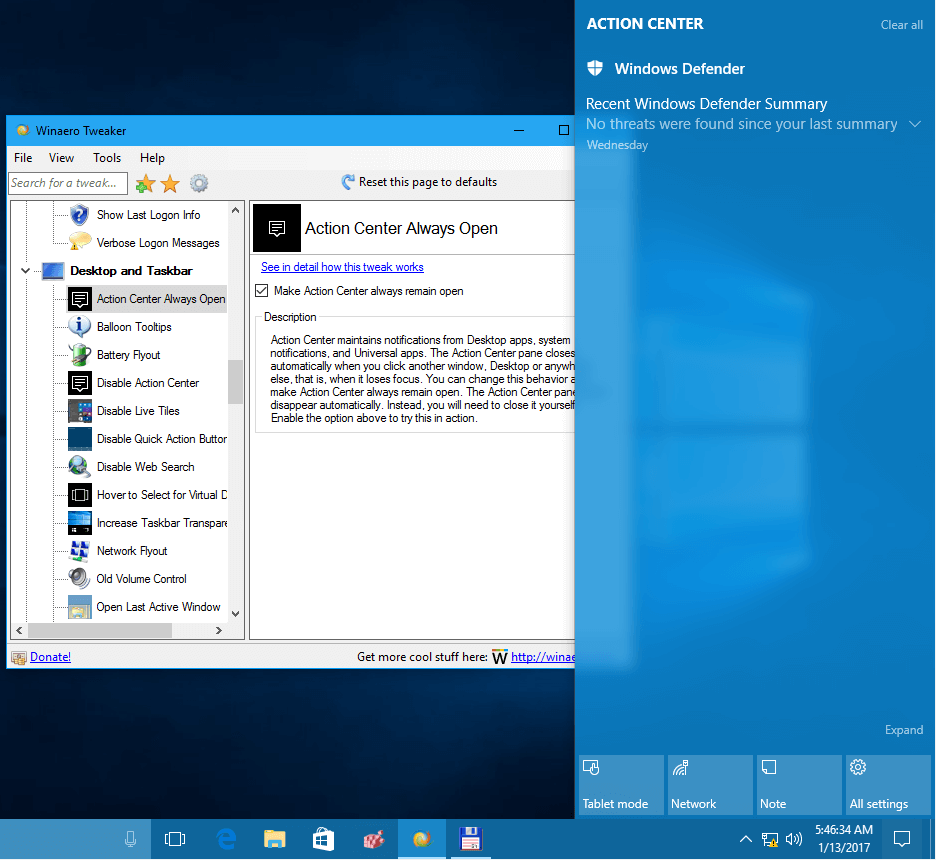Click the Reset this page to defaults icon
This screenshot has width=936, height=860.
pyautogui.click(x=347, y=182)
